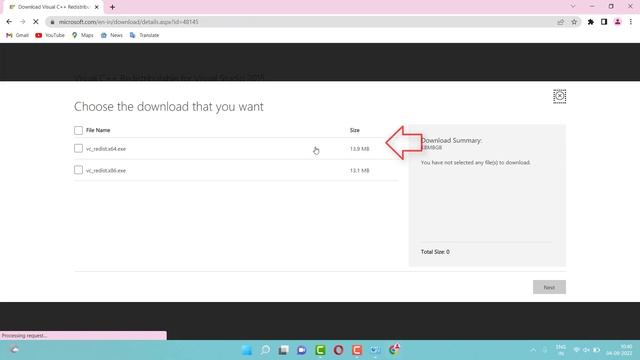Open the Wi-Fi network tray icon
The height and width of the screenshot is (360, 640).
(577, 350)
